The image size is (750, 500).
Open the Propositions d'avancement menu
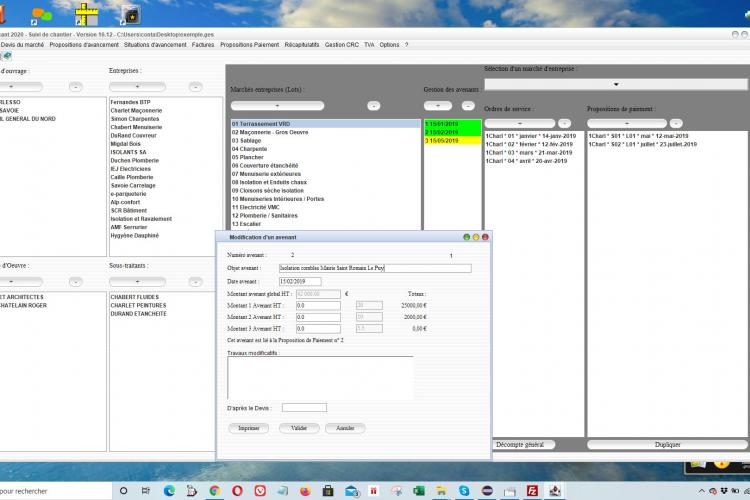84,44
